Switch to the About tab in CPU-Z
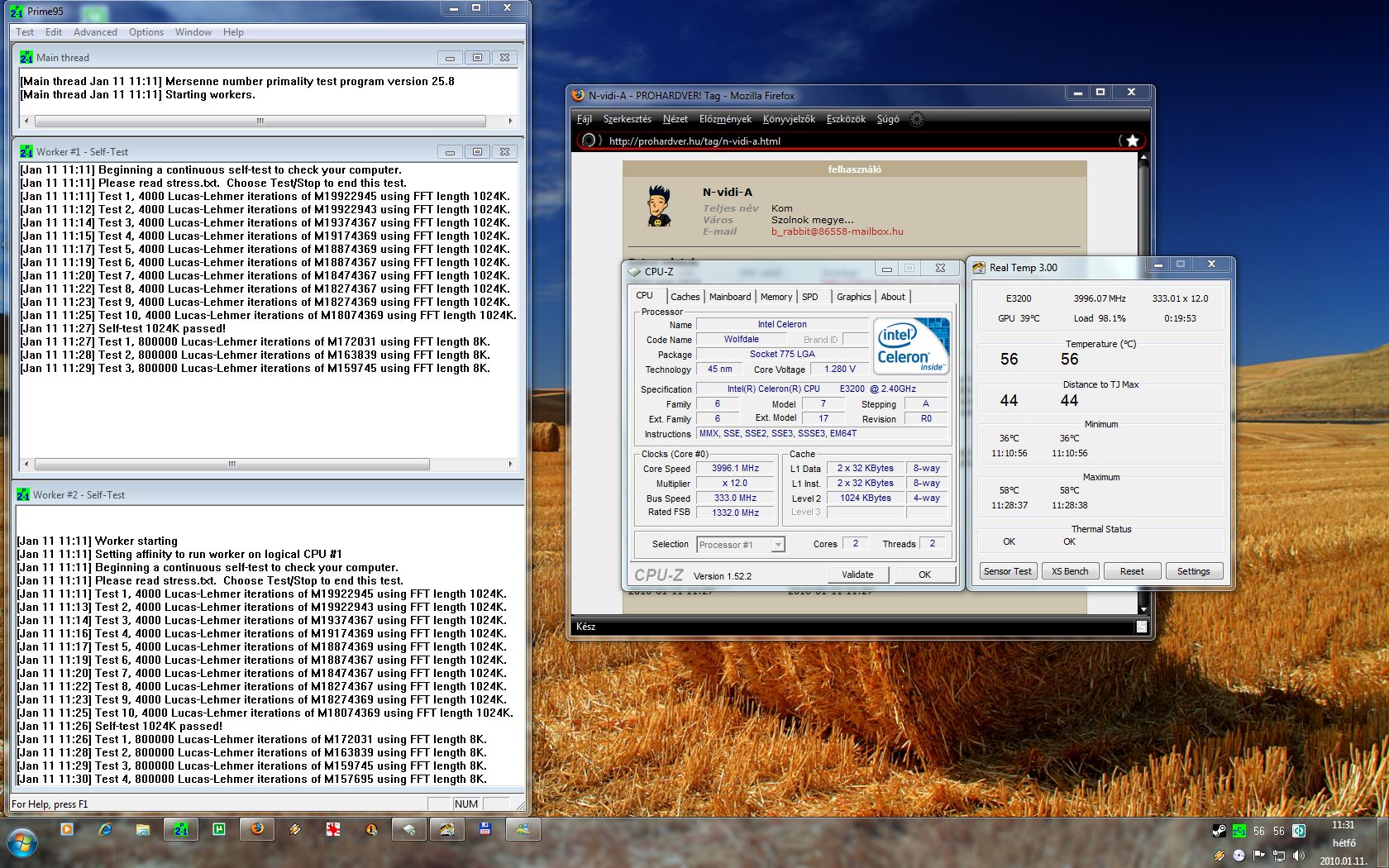This screenshot has height=868, width=1389. 893,297
